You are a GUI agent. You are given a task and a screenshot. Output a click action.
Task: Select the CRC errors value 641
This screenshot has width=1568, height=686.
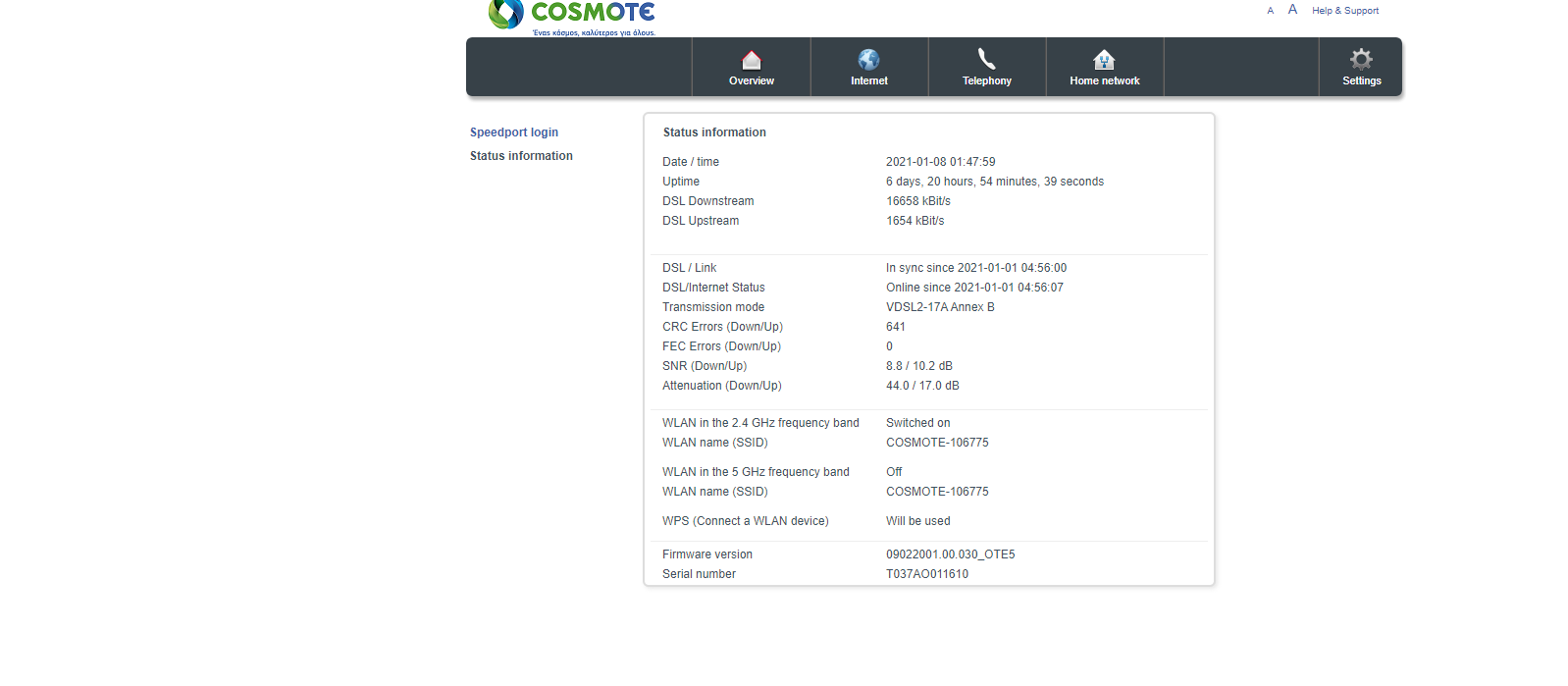click(896, 327)
